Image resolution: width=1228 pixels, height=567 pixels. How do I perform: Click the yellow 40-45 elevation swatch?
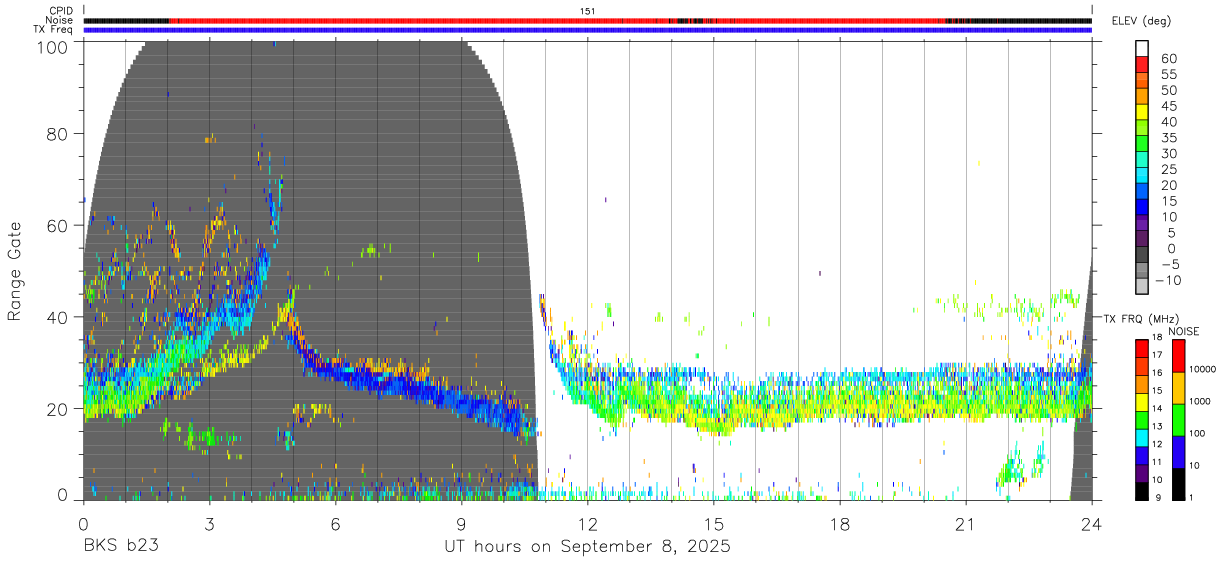point(1142,112)
